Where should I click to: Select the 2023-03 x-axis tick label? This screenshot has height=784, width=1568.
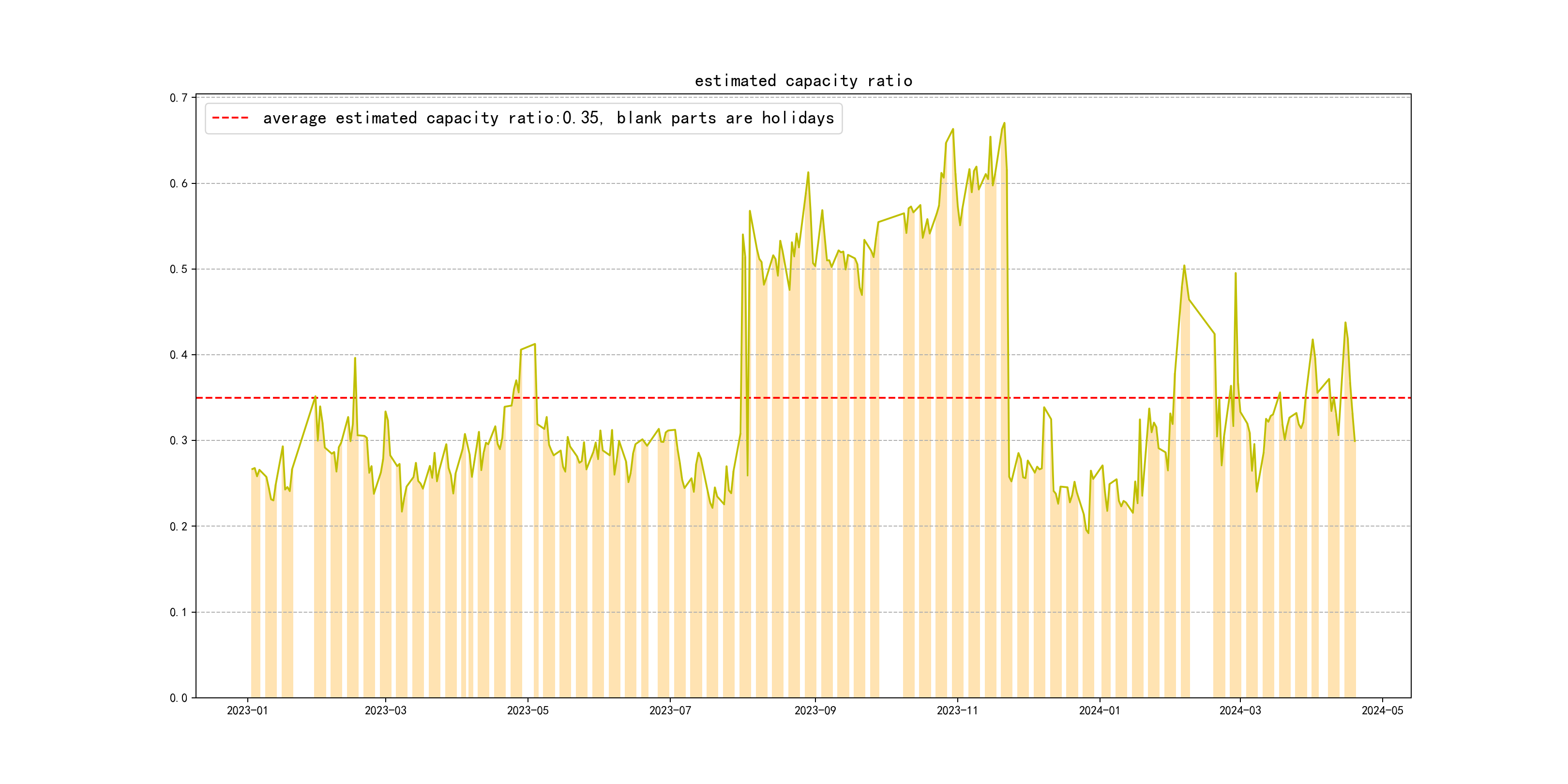point(385,710)
